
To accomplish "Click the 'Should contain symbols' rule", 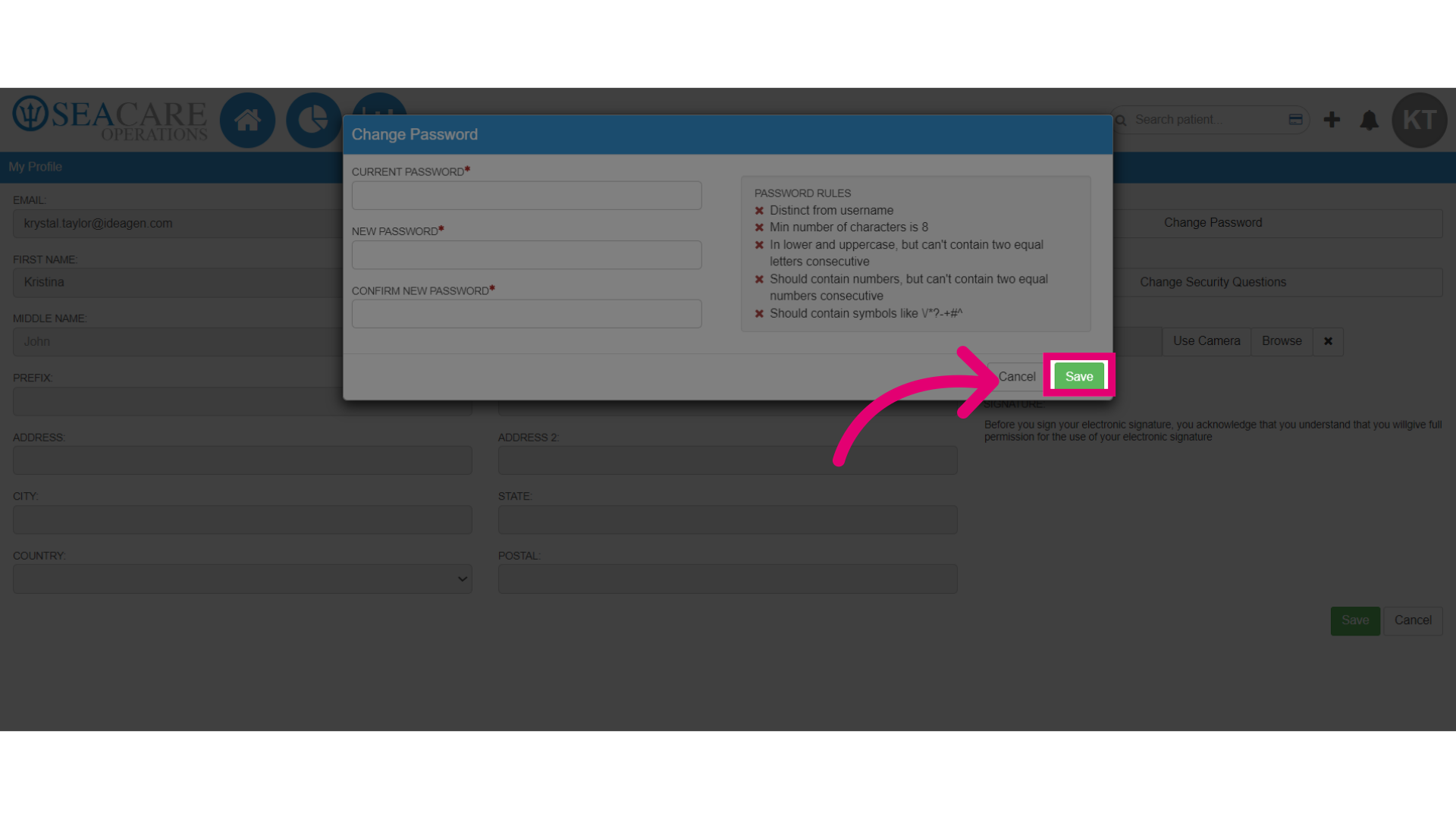I will pos(866,313).
